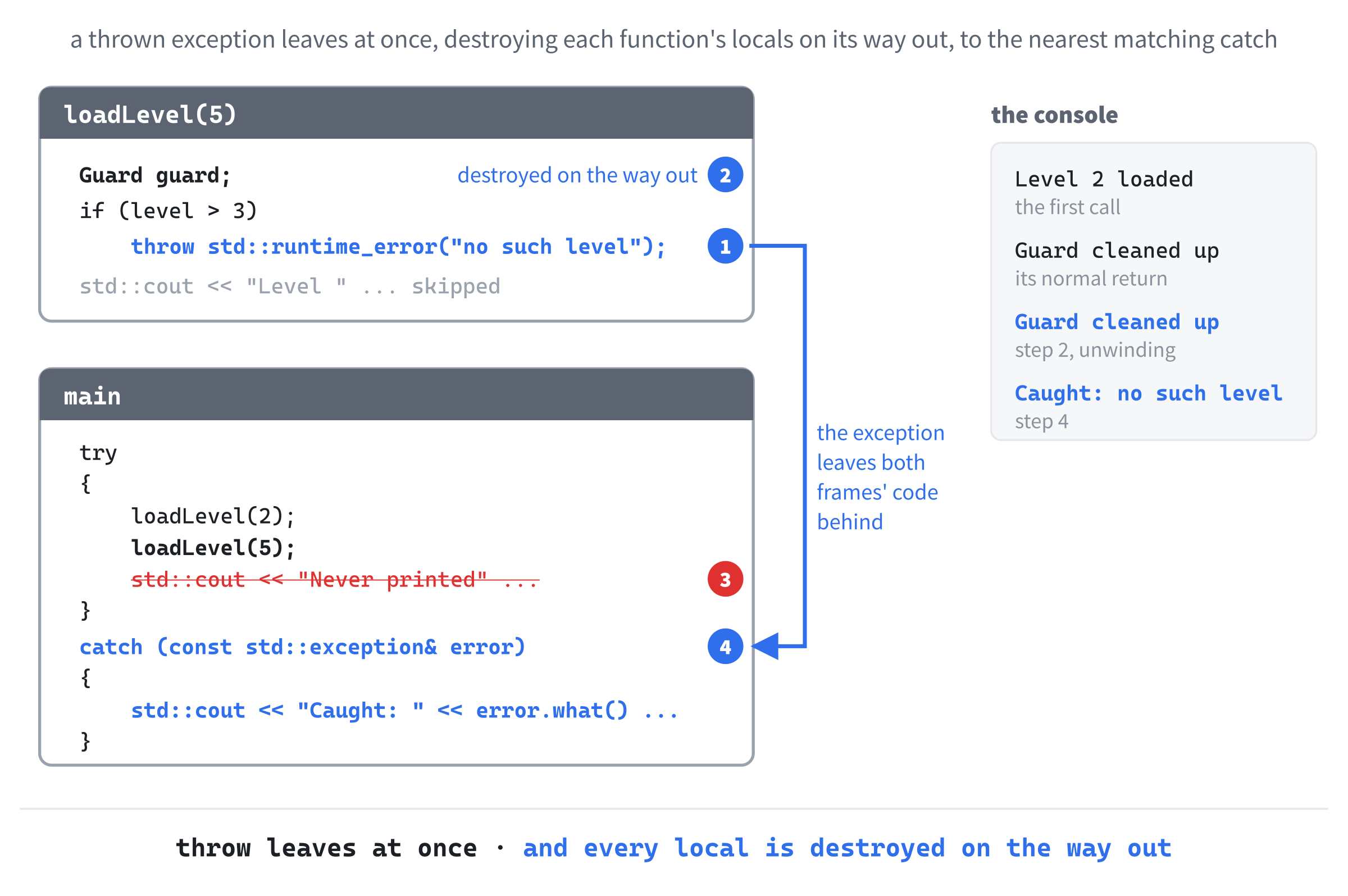1348x896 pixels.
Task: Click the 'the first call' caption
Action: point(1067,207)
